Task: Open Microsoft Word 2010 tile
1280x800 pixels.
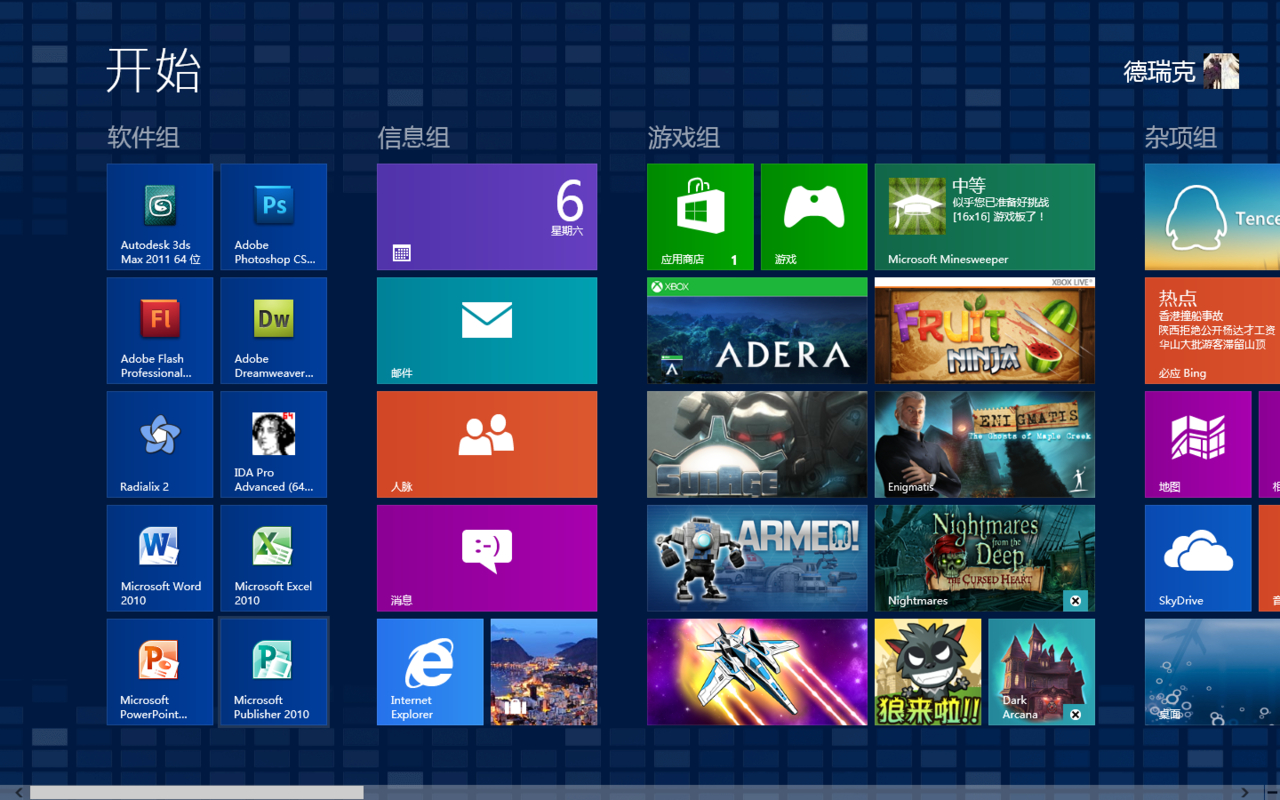Action: pos(160,559)
